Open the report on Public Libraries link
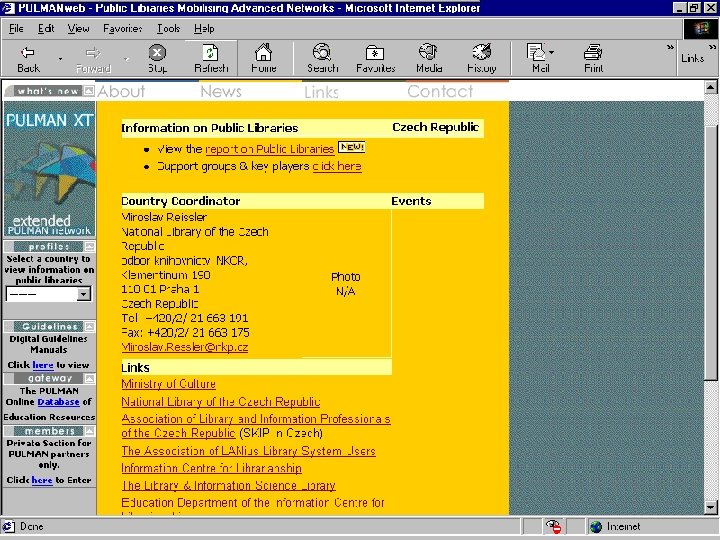 270,149
